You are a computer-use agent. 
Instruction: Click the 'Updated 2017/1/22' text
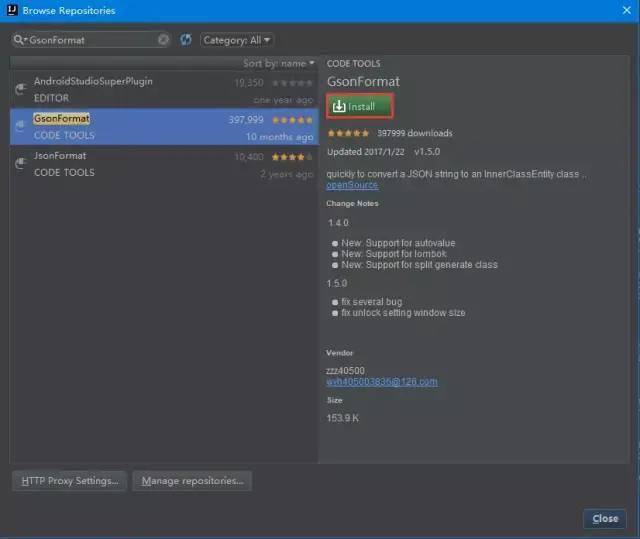(366, 152)
